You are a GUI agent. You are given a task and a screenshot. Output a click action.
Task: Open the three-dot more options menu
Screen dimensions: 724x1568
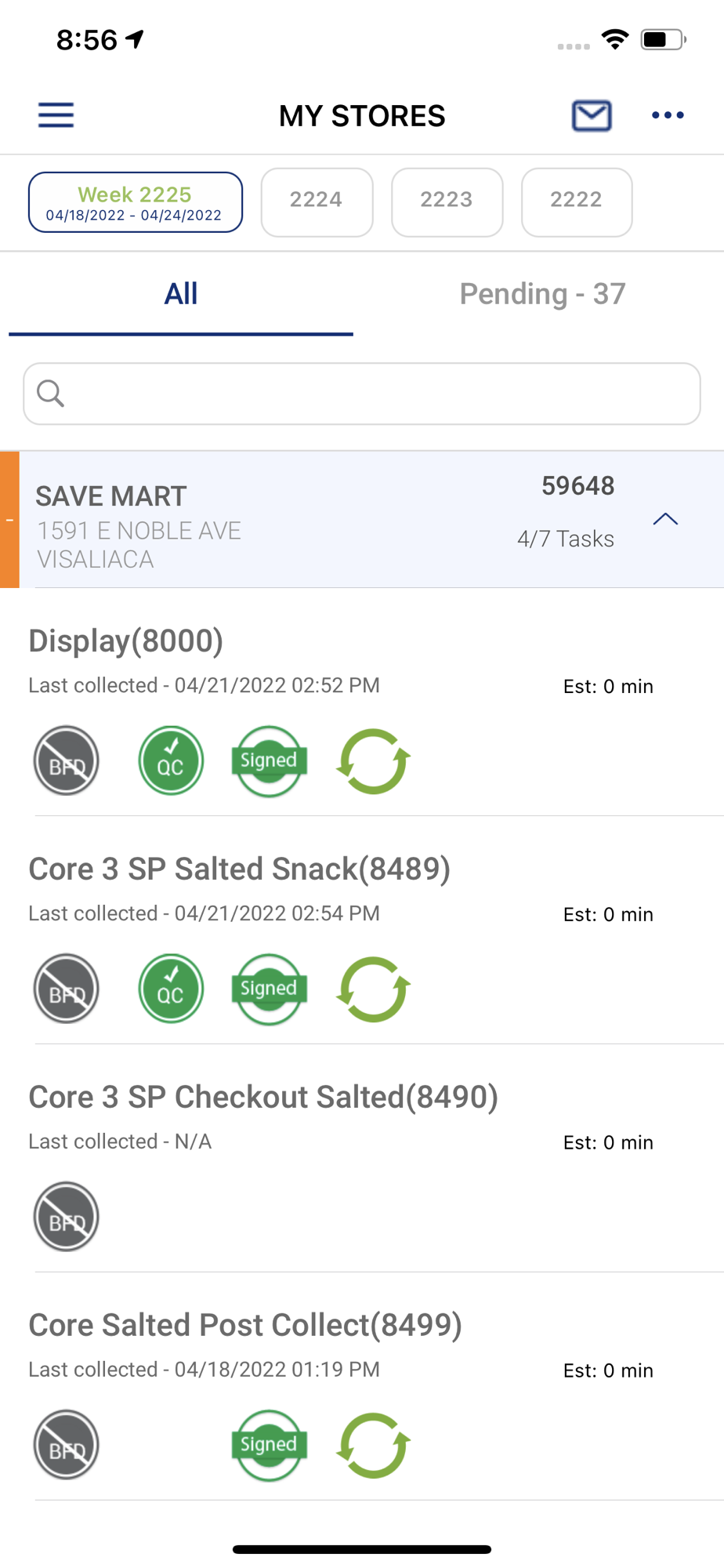(x=668, y=115)
